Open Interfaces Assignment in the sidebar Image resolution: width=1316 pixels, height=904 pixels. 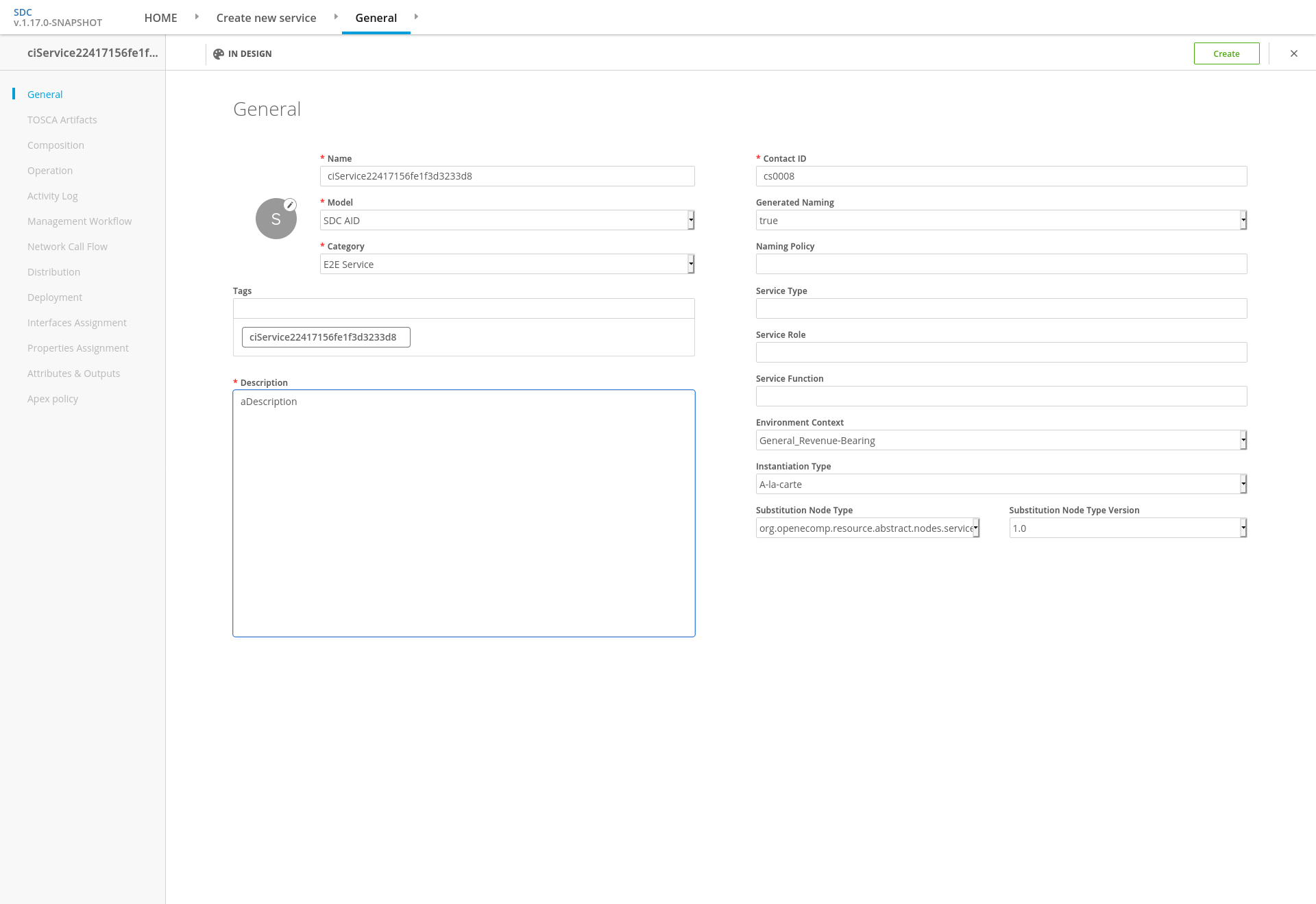[x=77, y=323]
